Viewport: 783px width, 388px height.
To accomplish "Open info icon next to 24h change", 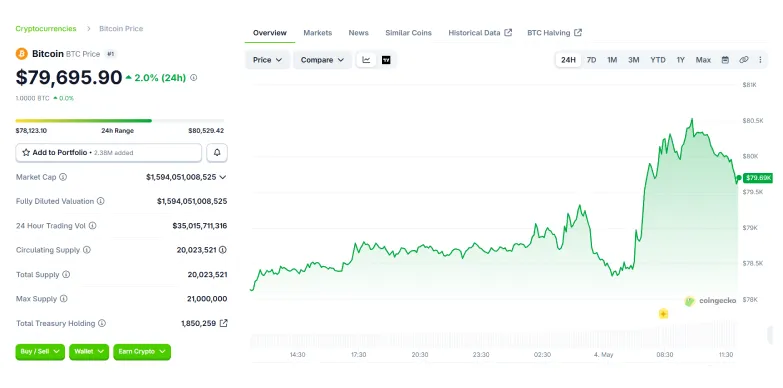I will pyautogui.click(x=194, y=77).
